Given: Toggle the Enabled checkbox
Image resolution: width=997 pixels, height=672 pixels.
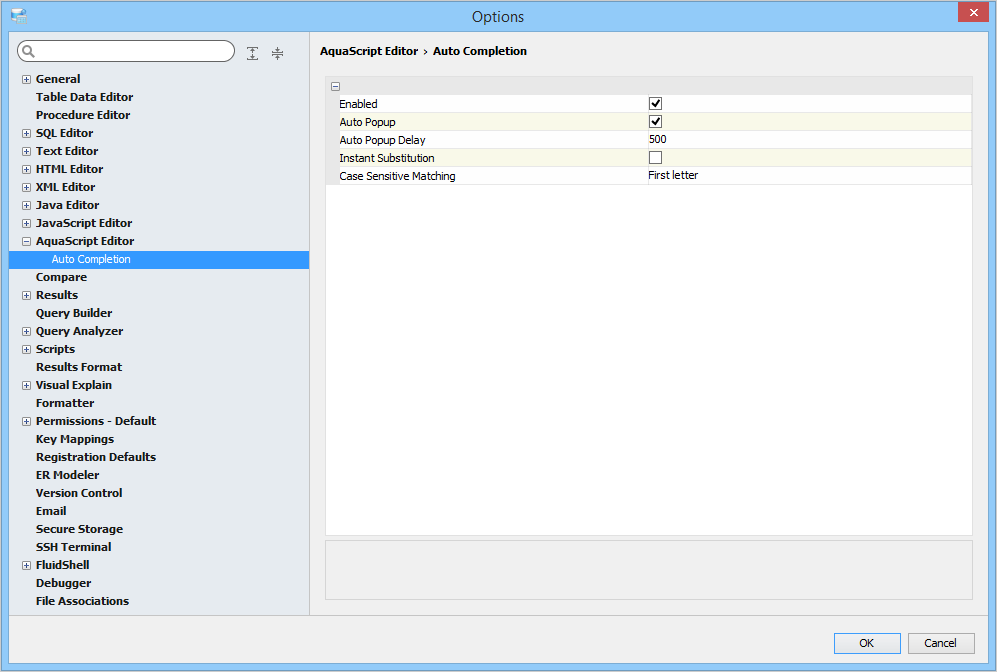Looking at the screenshot, I should point(655,104).
